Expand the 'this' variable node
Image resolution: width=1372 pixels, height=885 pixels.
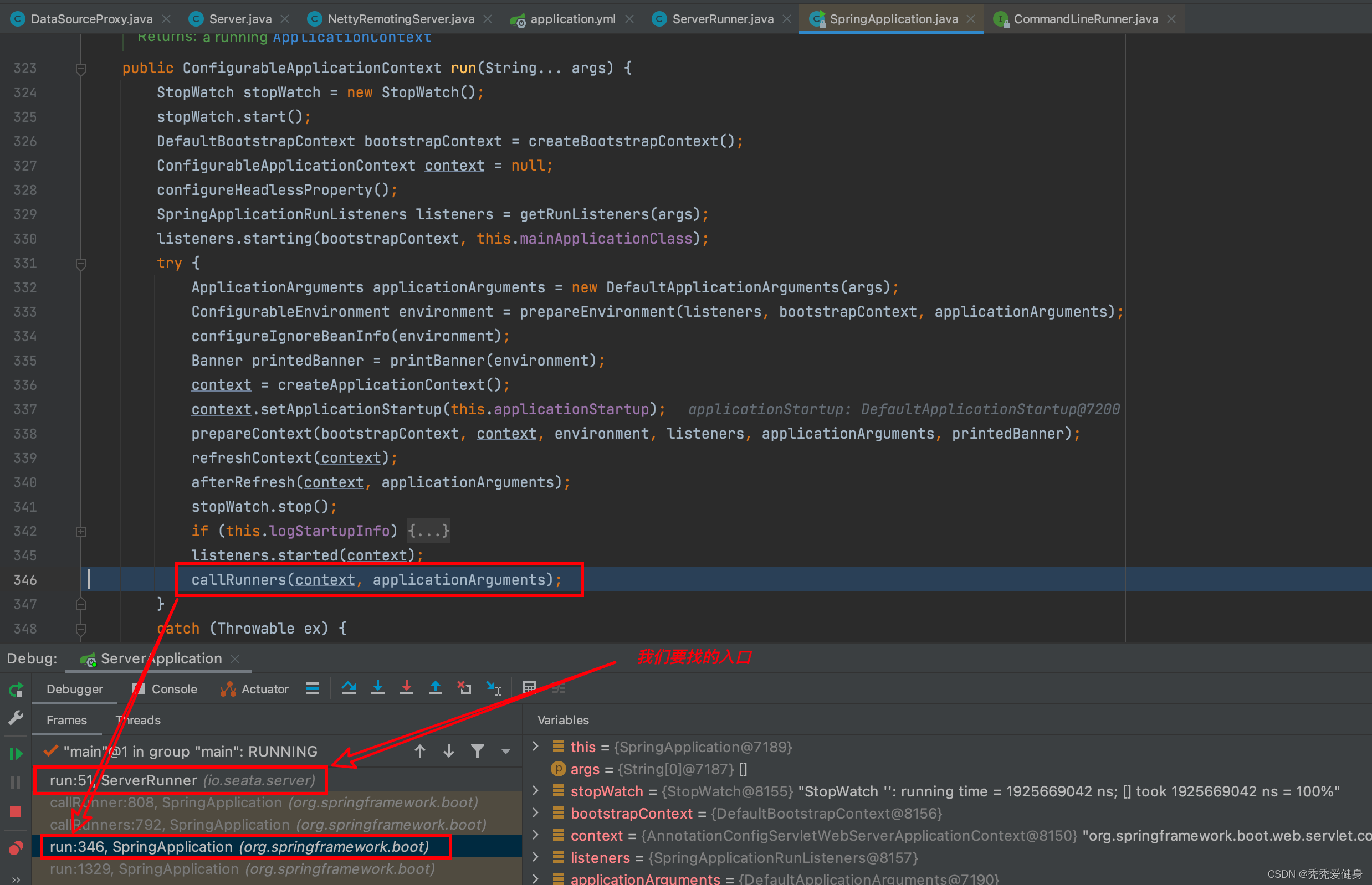click(536, 746)
